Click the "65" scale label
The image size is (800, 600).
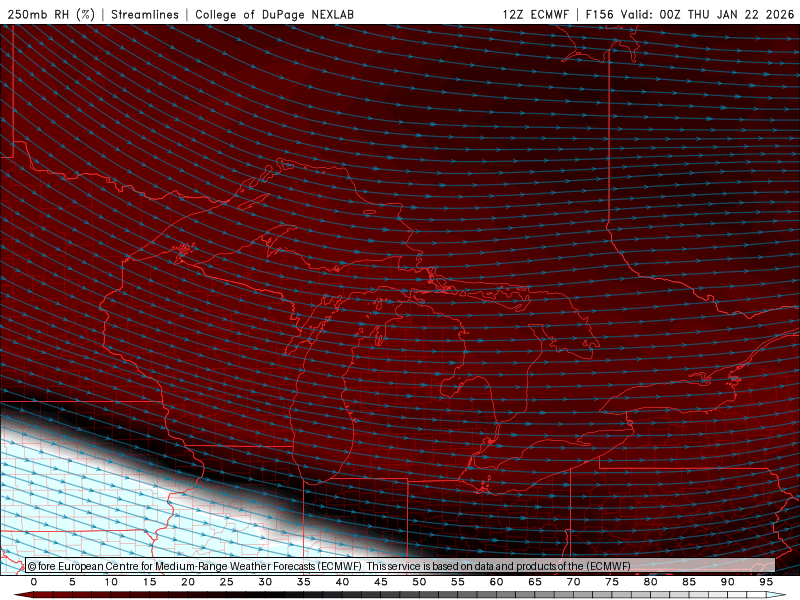(x=535, y=582)
